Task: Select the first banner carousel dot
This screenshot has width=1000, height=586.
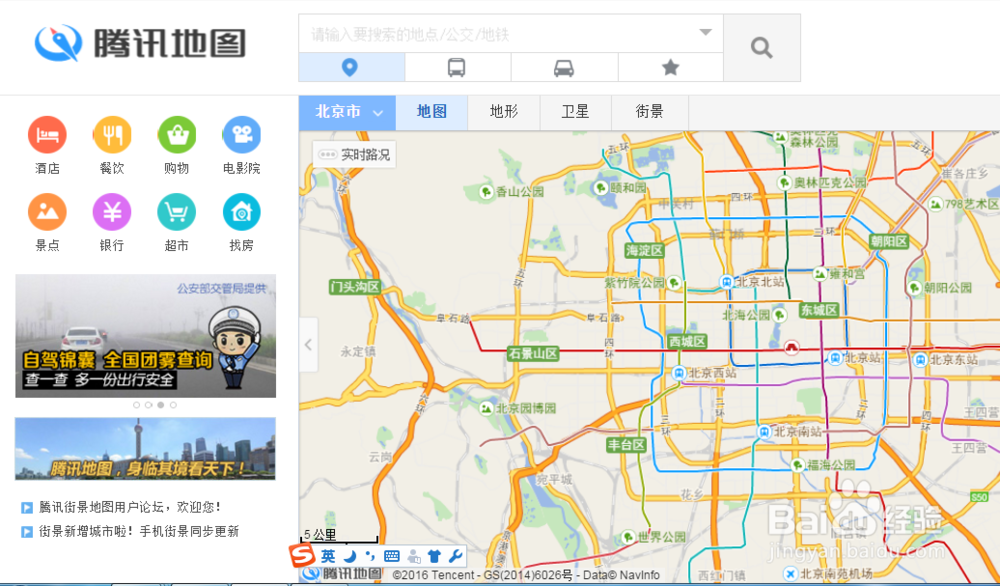Action: (136, 405)
